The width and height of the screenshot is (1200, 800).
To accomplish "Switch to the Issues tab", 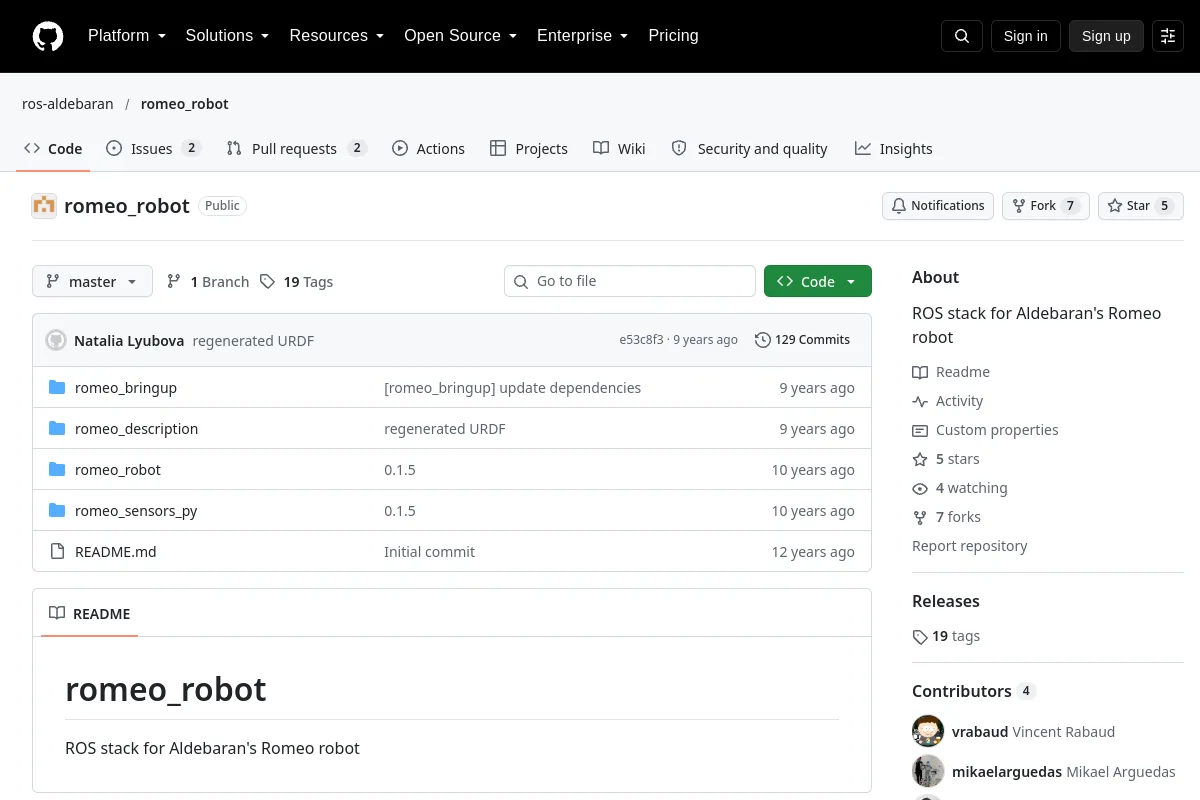I will [x=154, y=149].
